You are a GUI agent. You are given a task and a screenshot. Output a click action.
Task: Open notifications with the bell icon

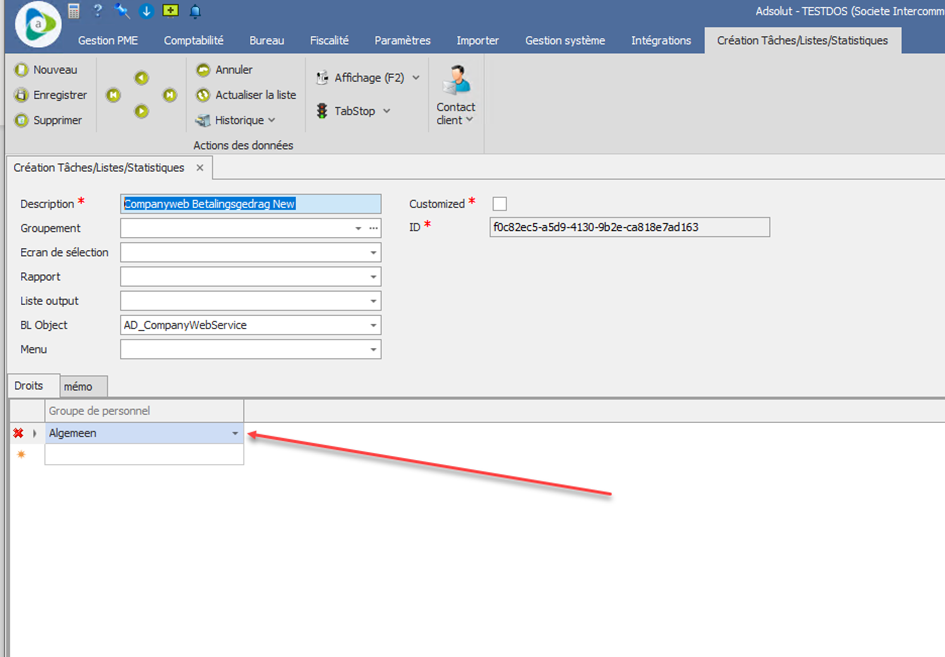coord(195,11)
